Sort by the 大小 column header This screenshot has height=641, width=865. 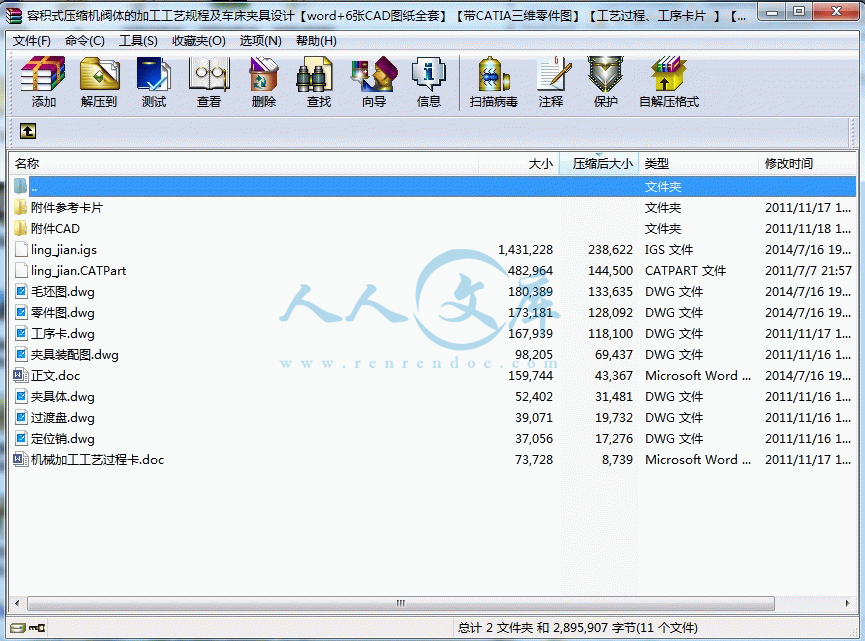pyautogui.click(x=519, y=164)
